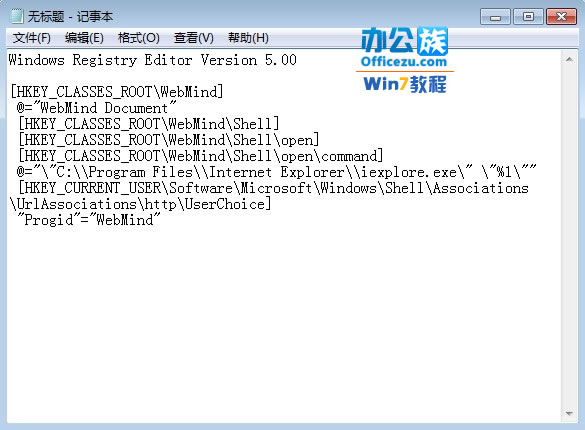This screenshot has width=585, height=430.
Task: Click on the WebMind Document line
Action: (x=96, y=108)
